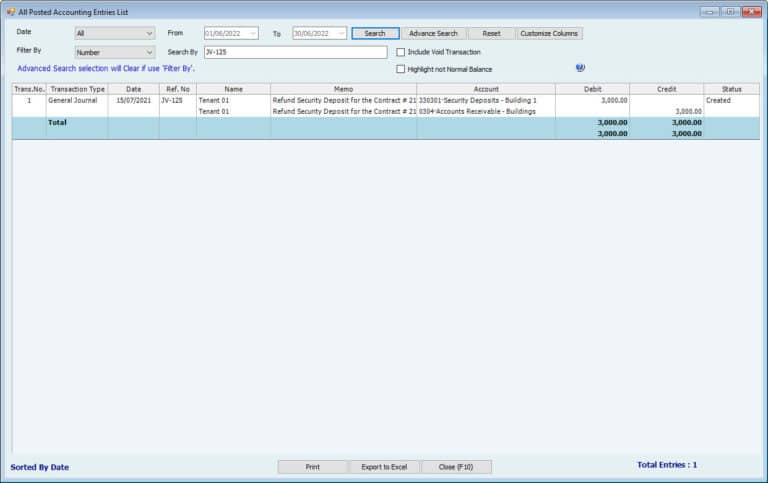
Task: Open the From date picker dropdown
Action: pyautogui.click(x=252, y=34)
